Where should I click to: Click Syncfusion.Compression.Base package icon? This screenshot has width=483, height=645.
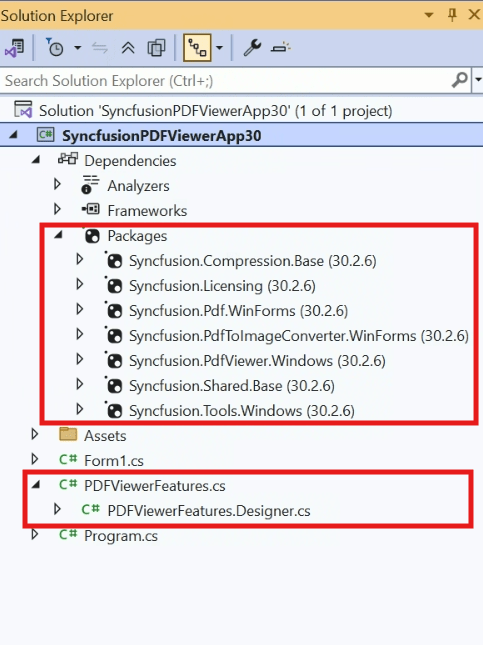[114, 260]
